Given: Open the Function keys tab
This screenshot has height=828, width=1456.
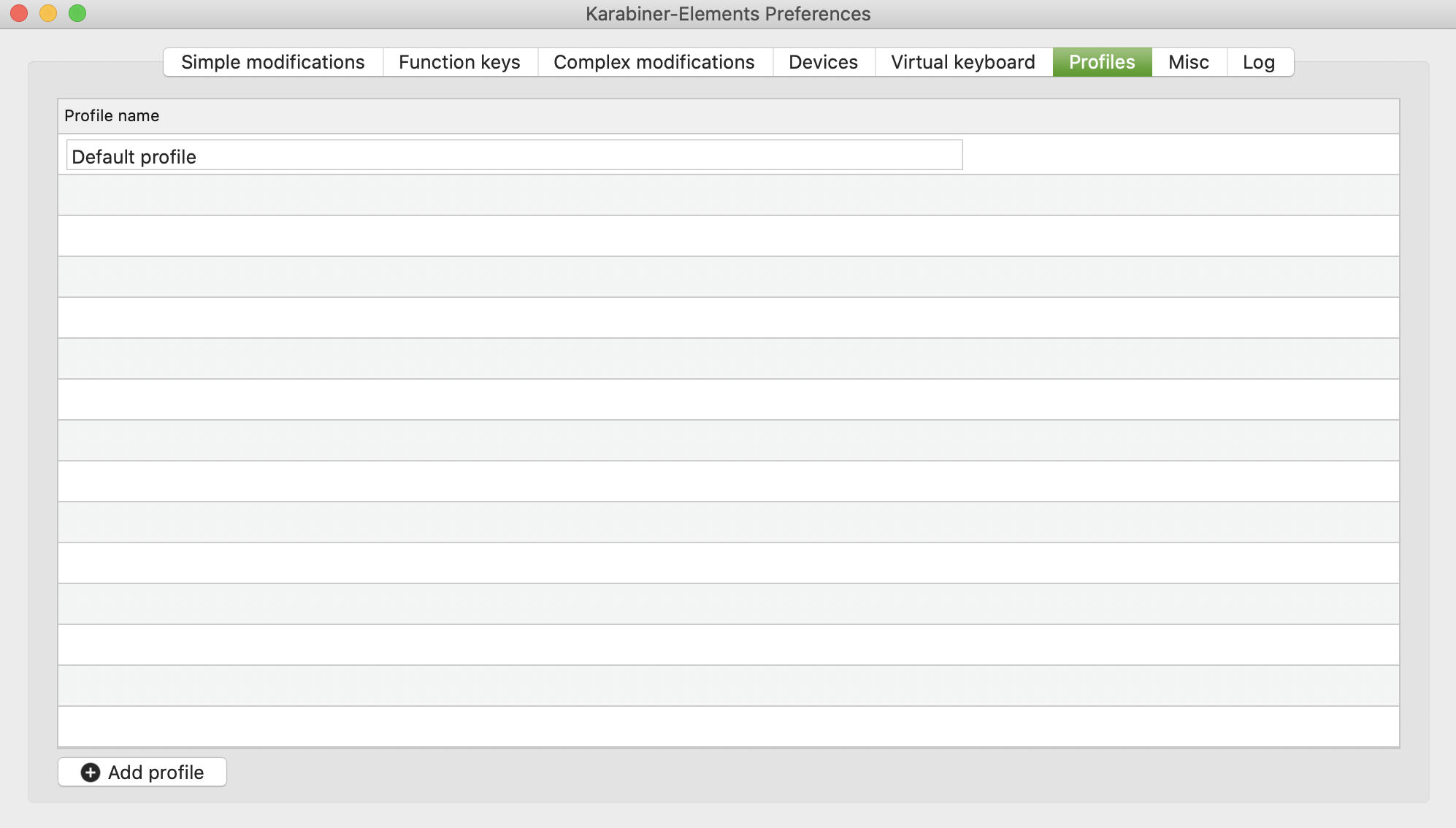Looking at the screenshot, I should point(459,62).
